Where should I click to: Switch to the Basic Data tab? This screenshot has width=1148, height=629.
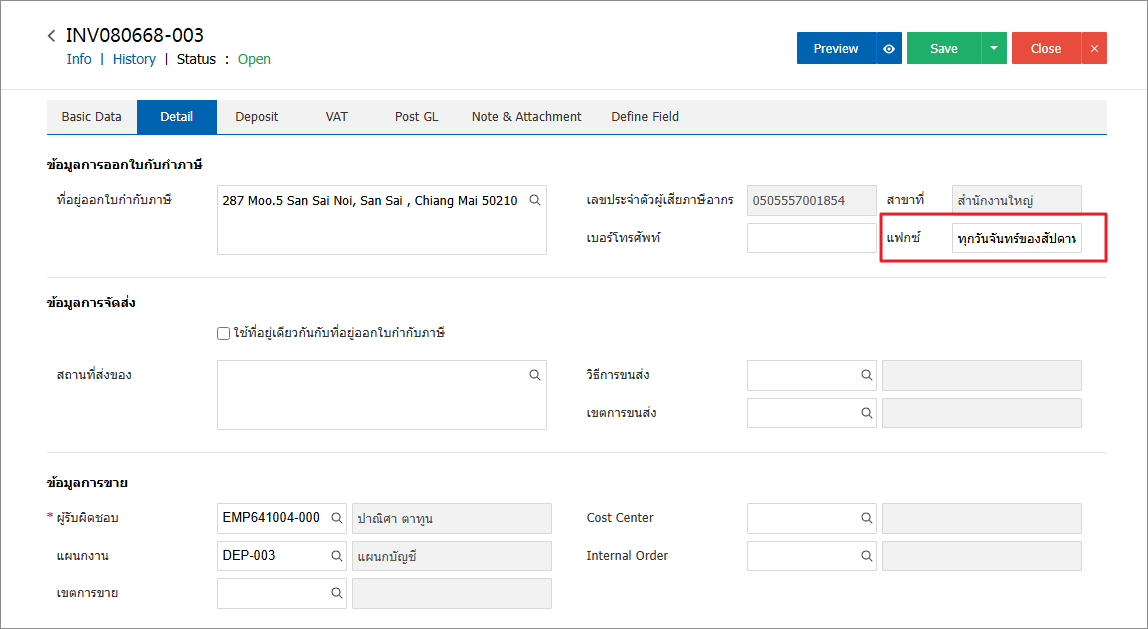click(x=92, y=117)
